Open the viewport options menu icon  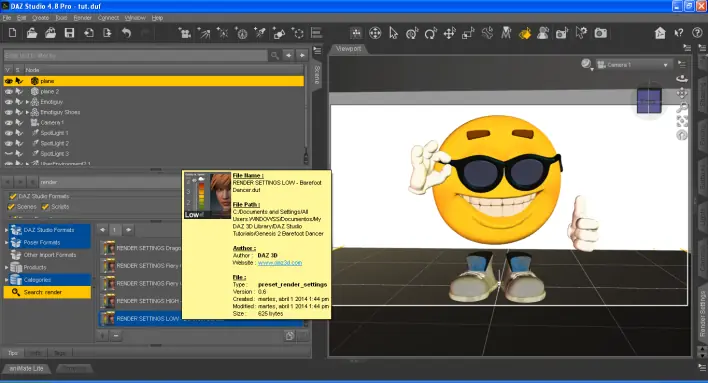682,65
